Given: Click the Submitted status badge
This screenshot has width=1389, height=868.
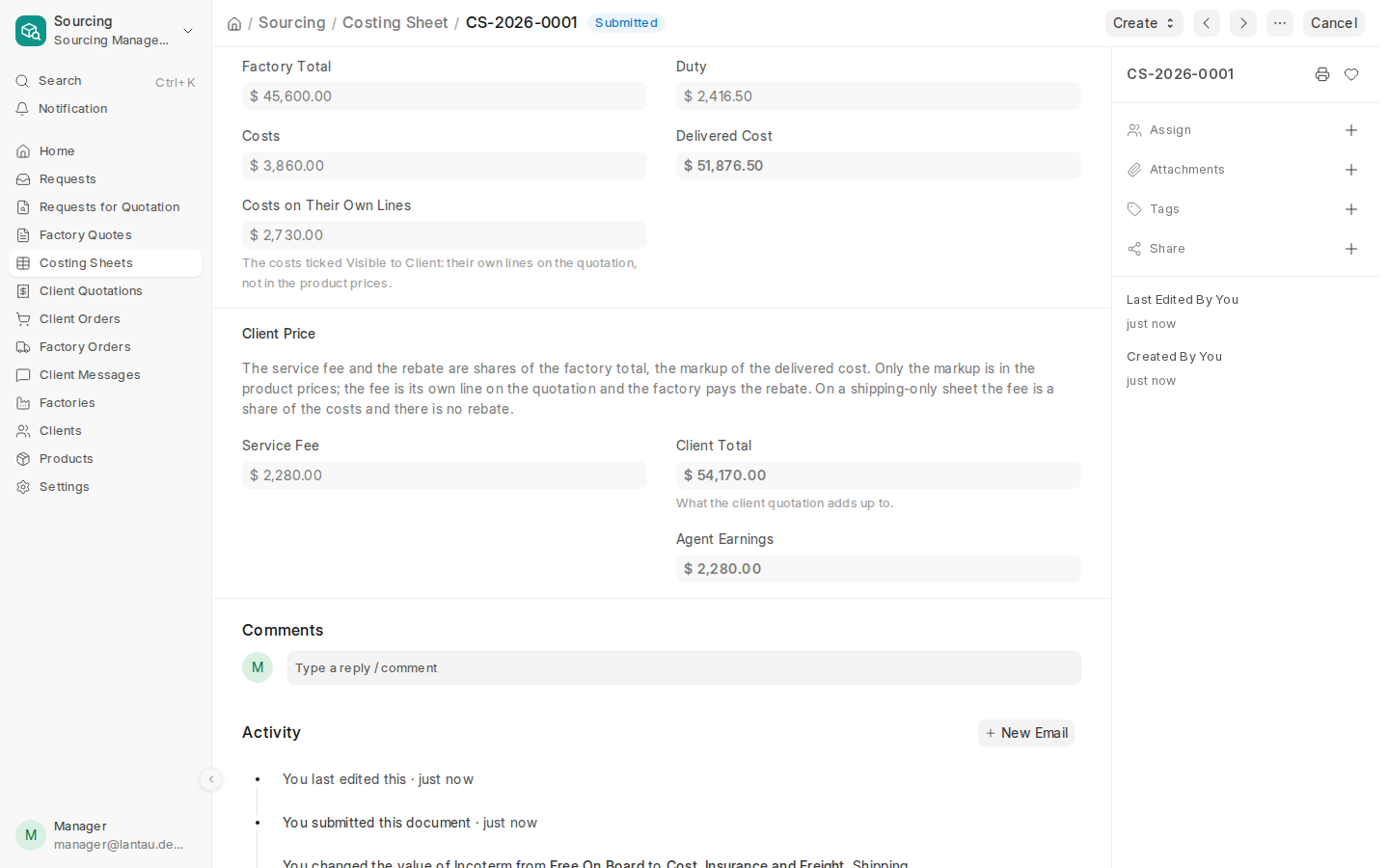Looking at the screenshot, I should click(x=626, y=23).
